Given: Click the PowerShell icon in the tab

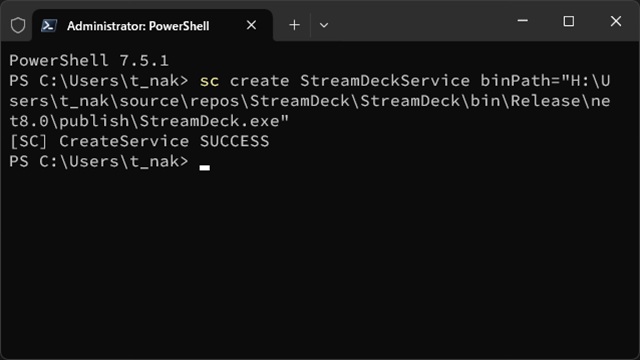Looking at the screenshot, I should pos(49,25).
